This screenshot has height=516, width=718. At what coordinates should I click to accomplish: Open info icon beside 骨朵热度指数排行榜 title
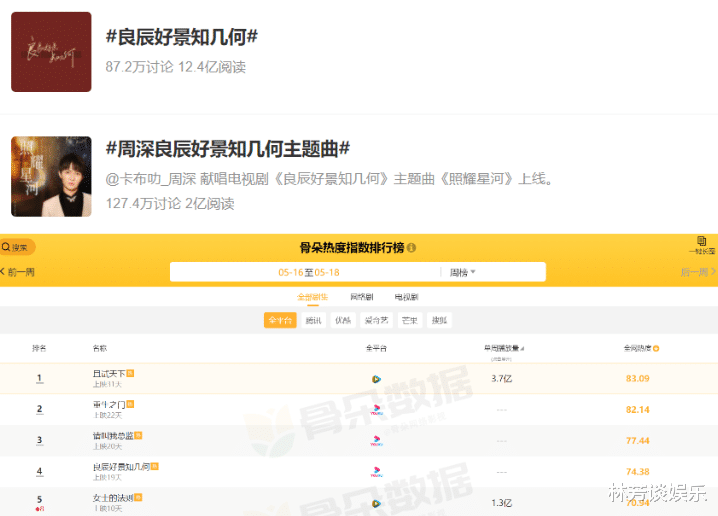[x=411, y=248]
